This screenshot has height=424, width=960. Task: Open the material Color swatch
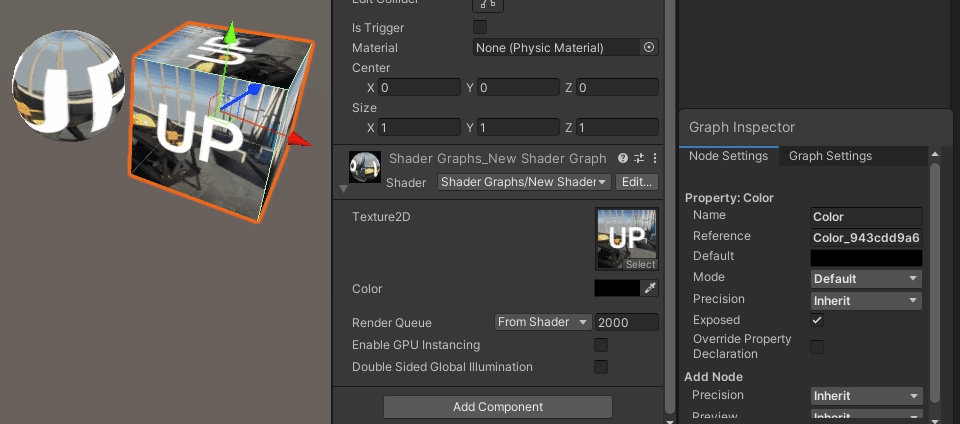[x=617, y=289]
